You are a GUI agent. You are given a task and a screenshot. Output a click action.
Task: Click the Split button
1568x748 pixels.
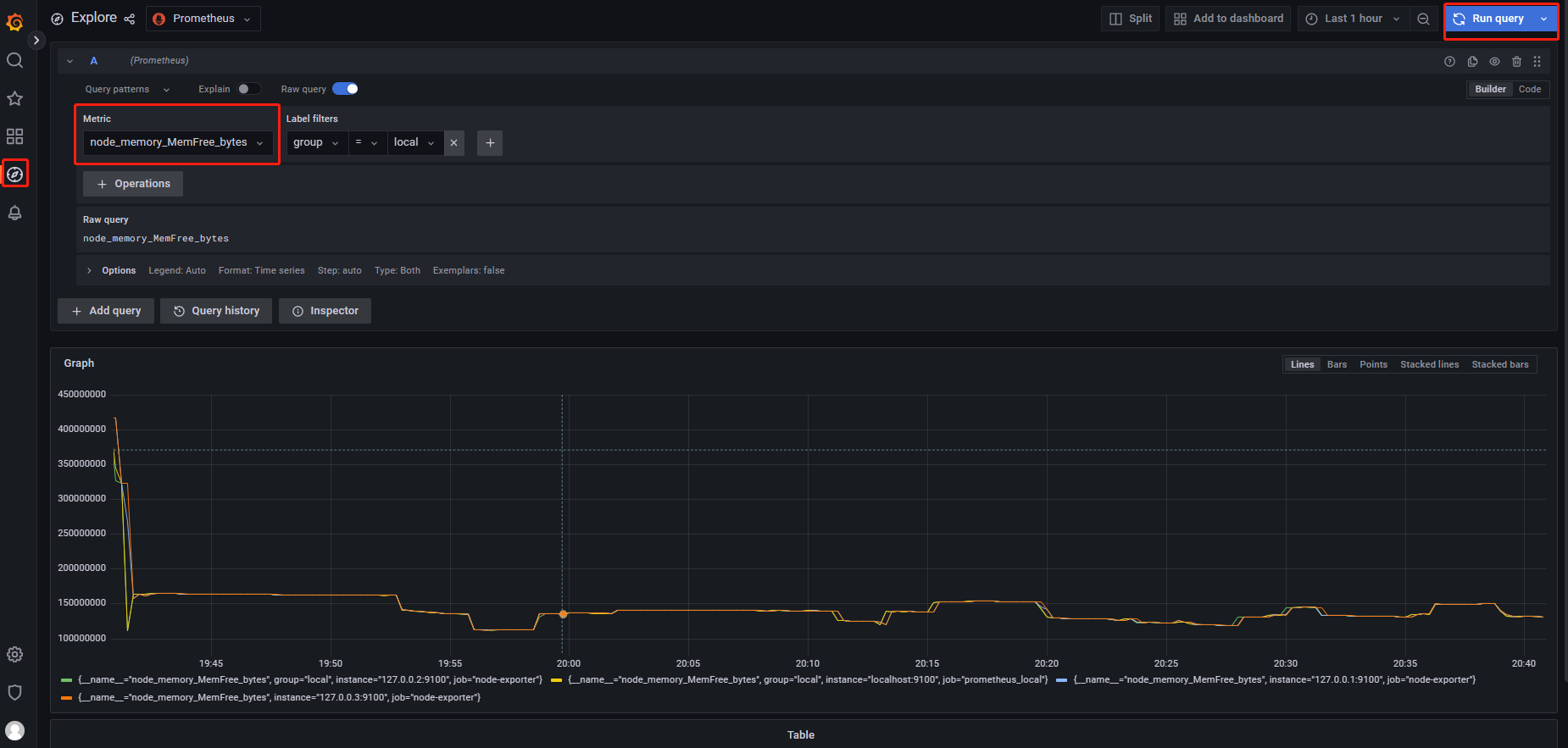pyautogui.click(x=1131, y=19)
